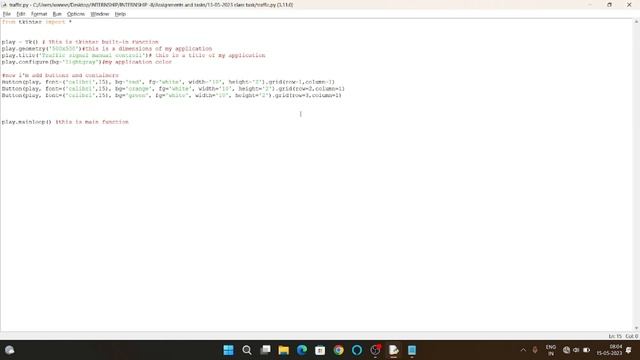
Task: Open the File menu
Action: point(7,14)
